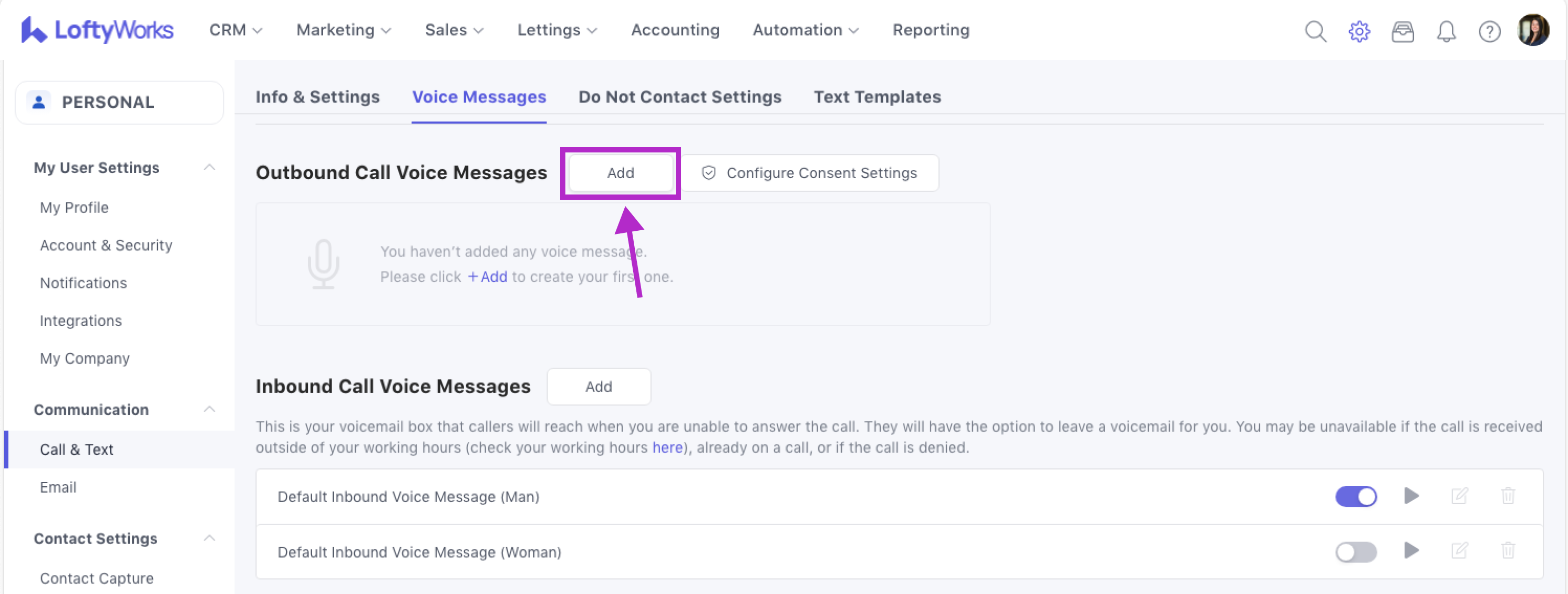Open the Automation dropdown menu

(806, 30)
